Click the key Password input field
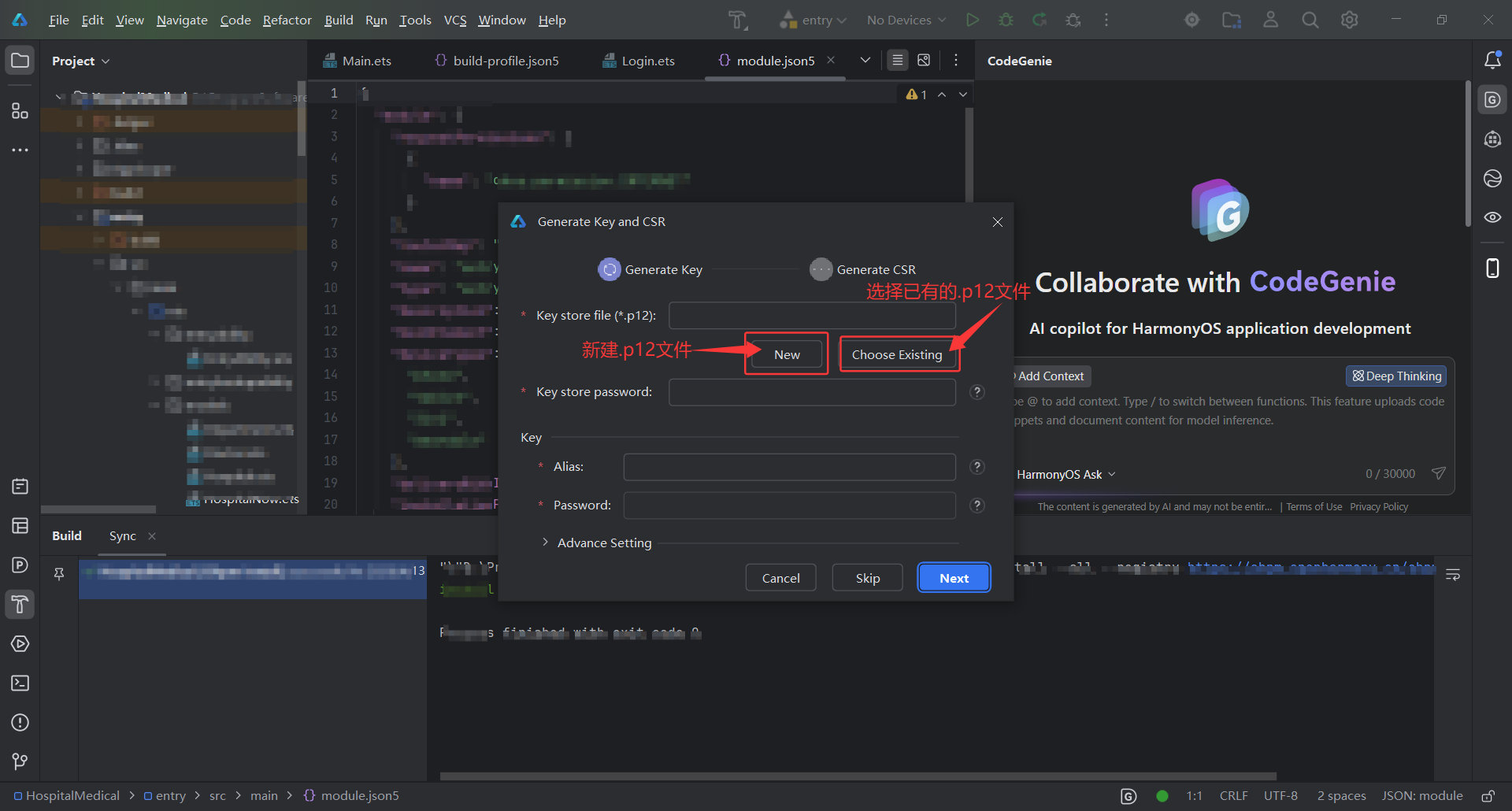This screenshot has width=1512, height=811. [789, 505]
